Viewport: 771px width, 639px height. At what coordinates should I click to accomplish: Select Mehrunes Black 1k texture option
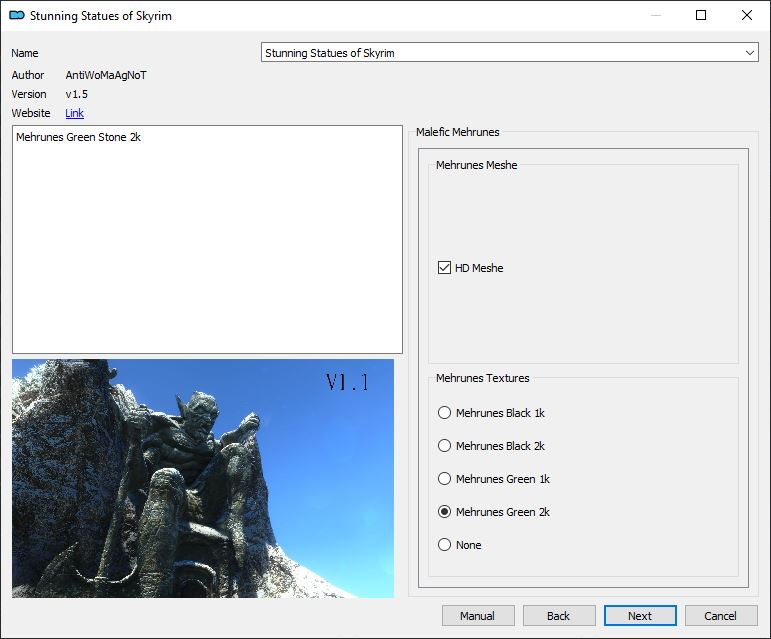coord(445,413)
